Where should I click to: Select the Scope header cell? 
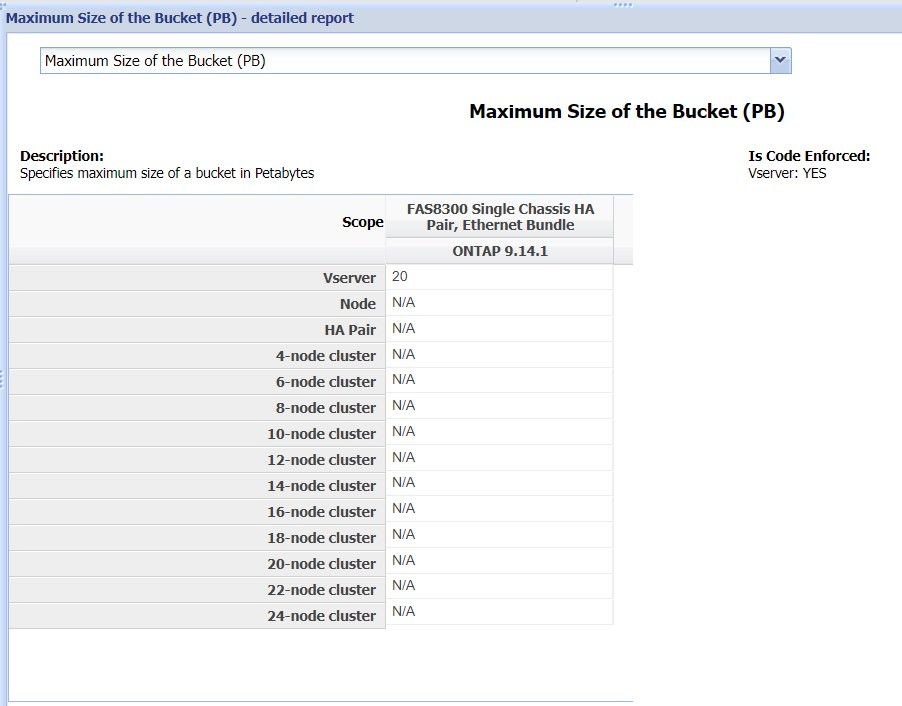[x=362, y=223]
